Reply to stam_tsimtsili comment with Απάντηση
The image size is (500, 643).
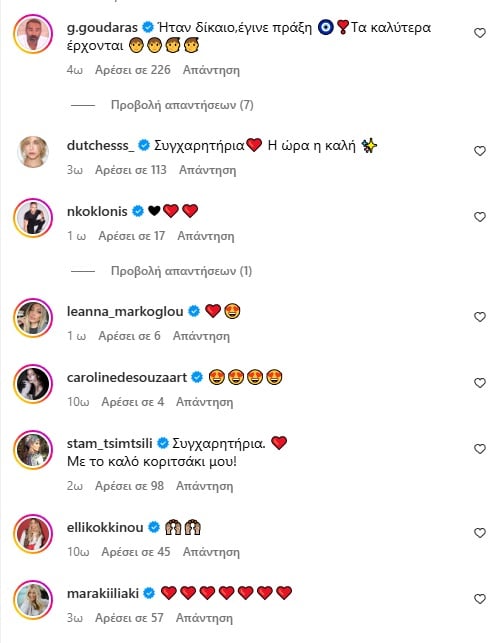pyautogui.click(x=205, y=486)
